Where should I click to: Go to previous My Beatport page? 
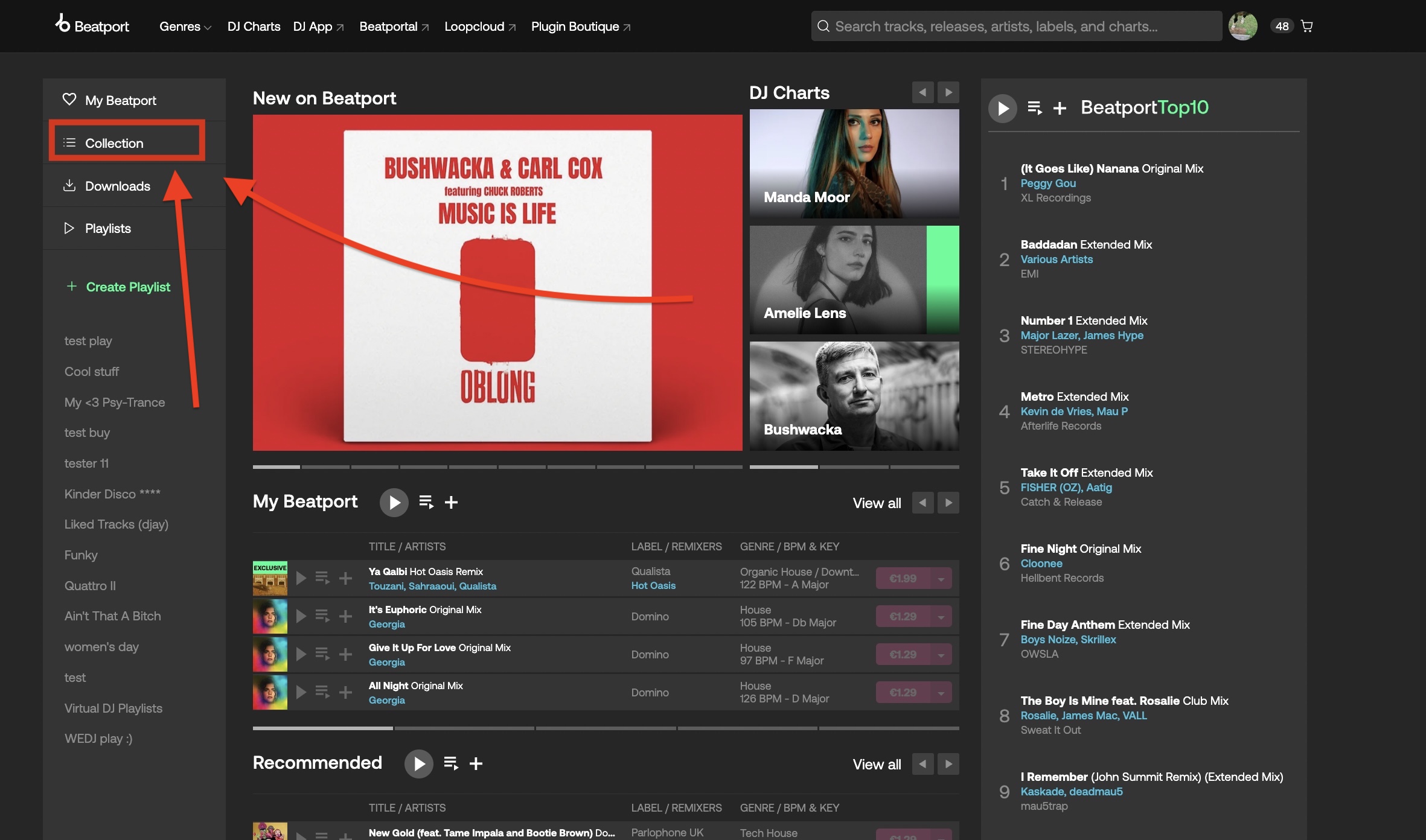[x=922, y=503]
